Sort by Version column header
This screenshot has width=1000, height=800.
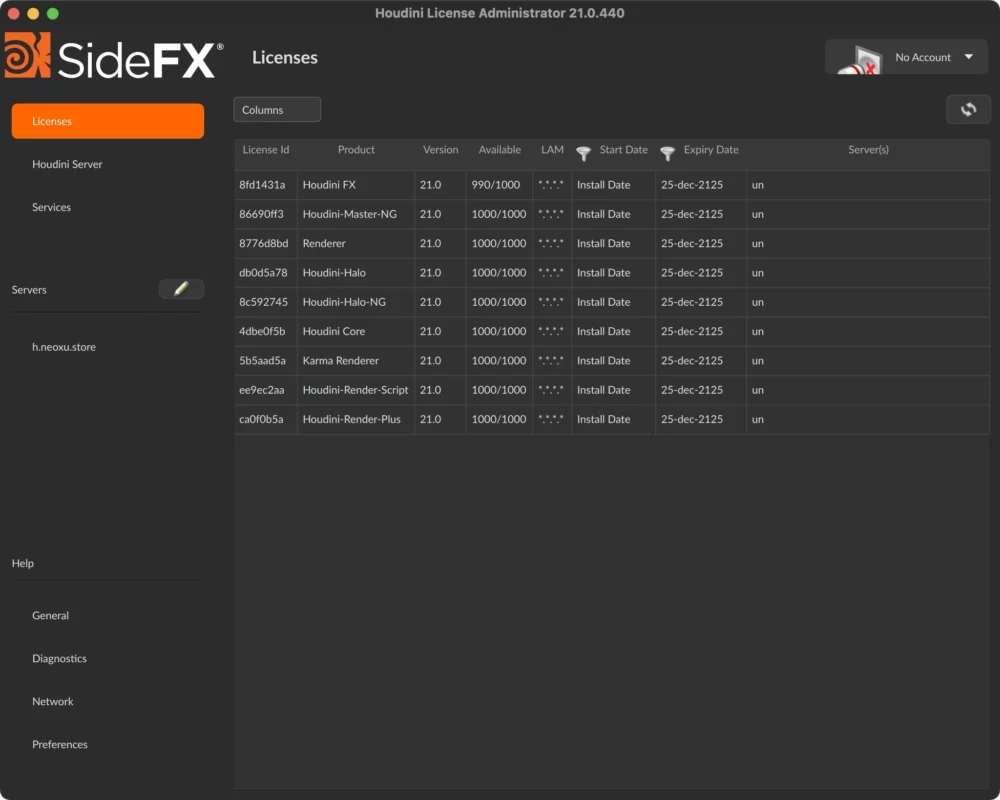[441, 149]
